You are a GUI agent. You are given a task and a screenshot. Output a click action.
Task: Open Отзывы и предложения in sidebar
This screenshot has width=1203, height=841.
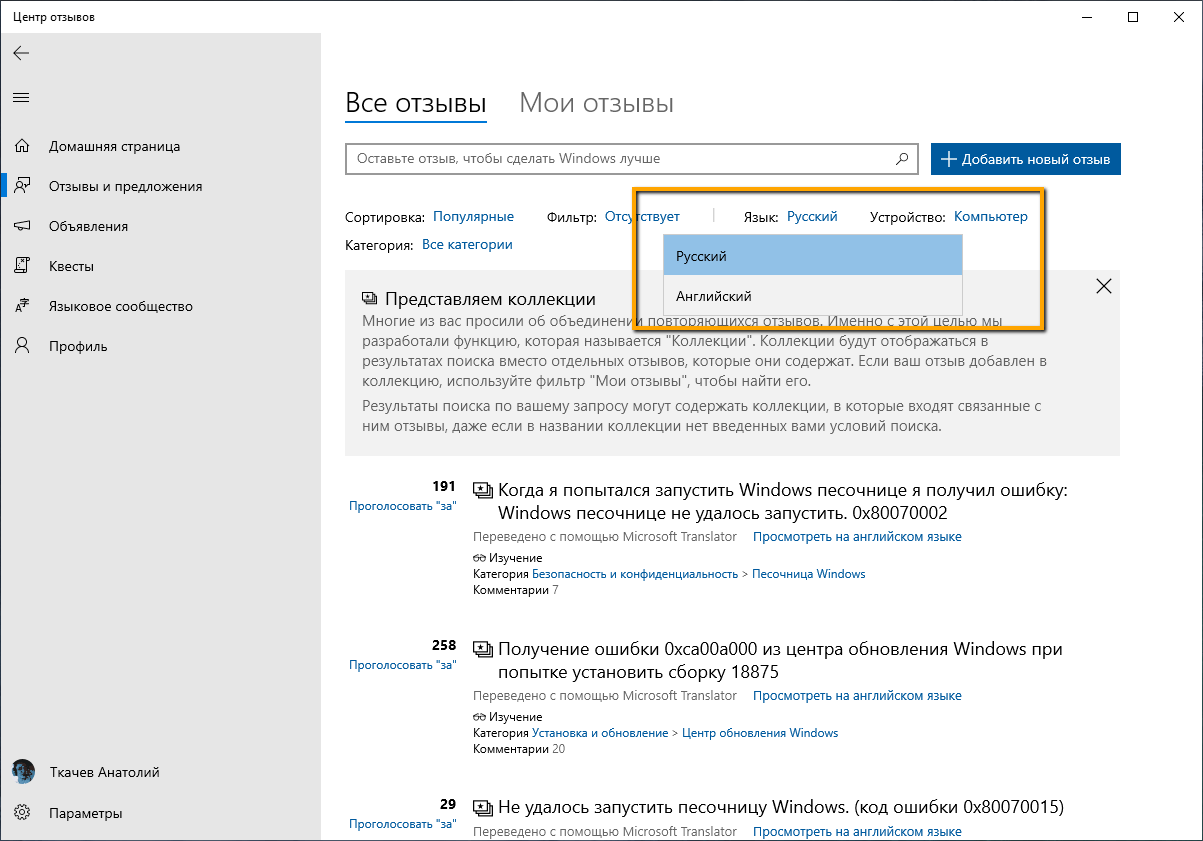(x=126, y=186)
